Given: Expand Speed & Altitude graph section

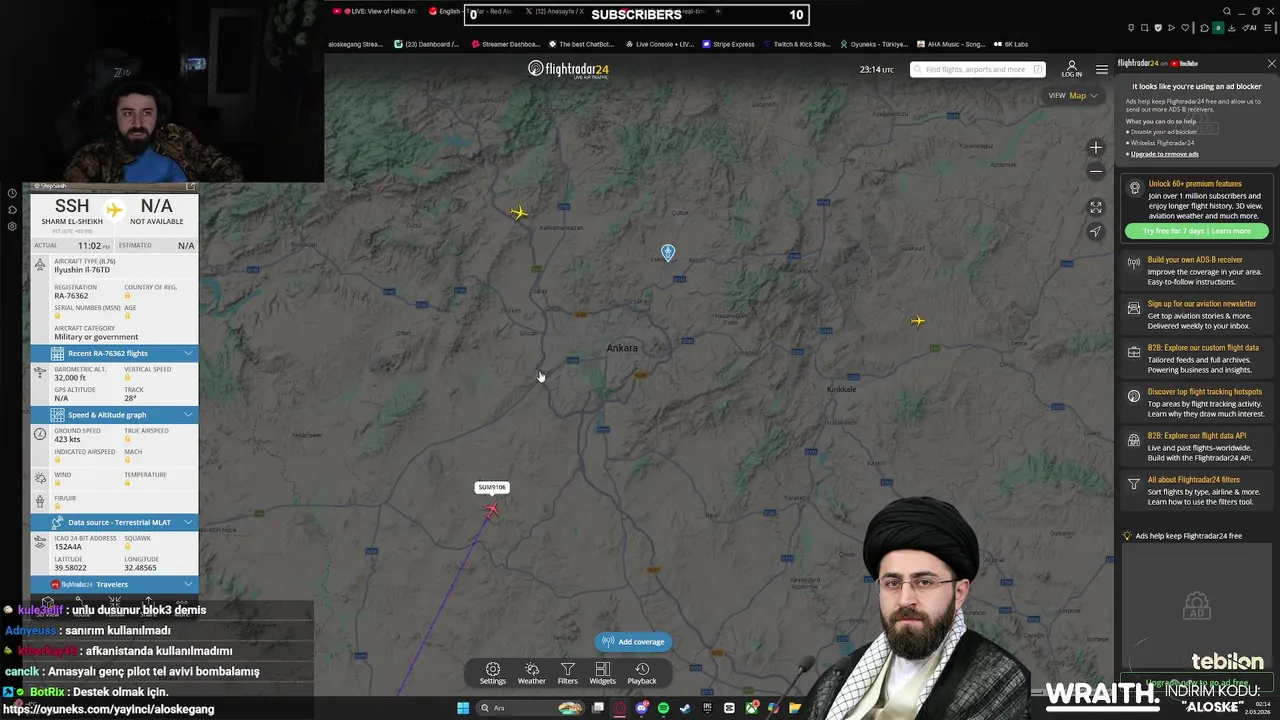Looking at the screenshot, I should (114, 415).
